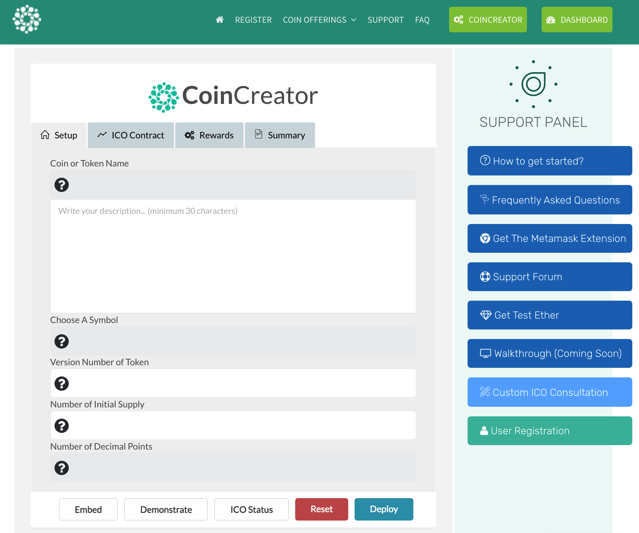The height and width of the screenshot is (533, 639).
Task: Switch to the Rewards tab
Action: tap(209, 135)
